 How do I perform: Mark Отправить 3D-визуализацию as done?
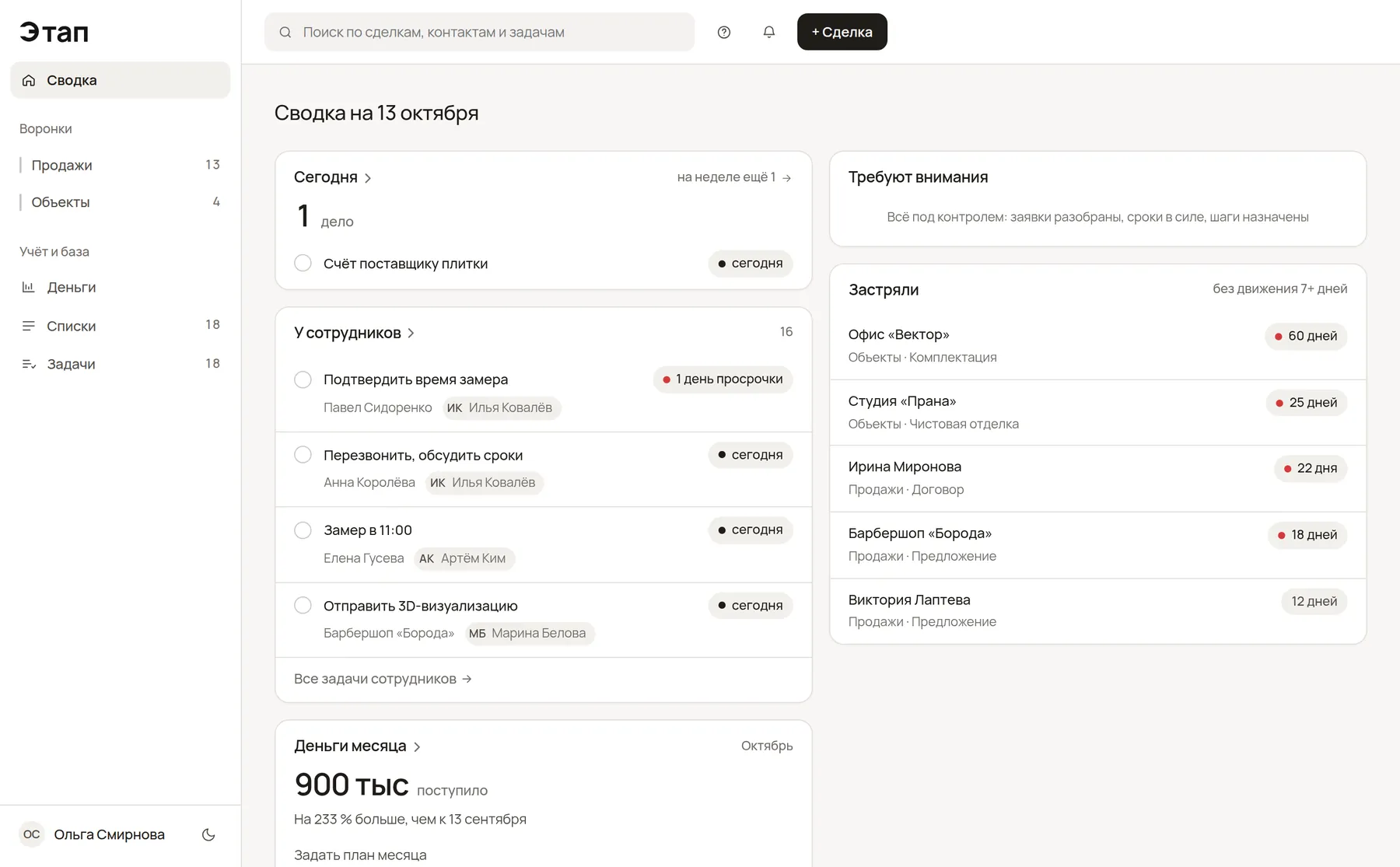pyautogui.click(x=303, y=605)
